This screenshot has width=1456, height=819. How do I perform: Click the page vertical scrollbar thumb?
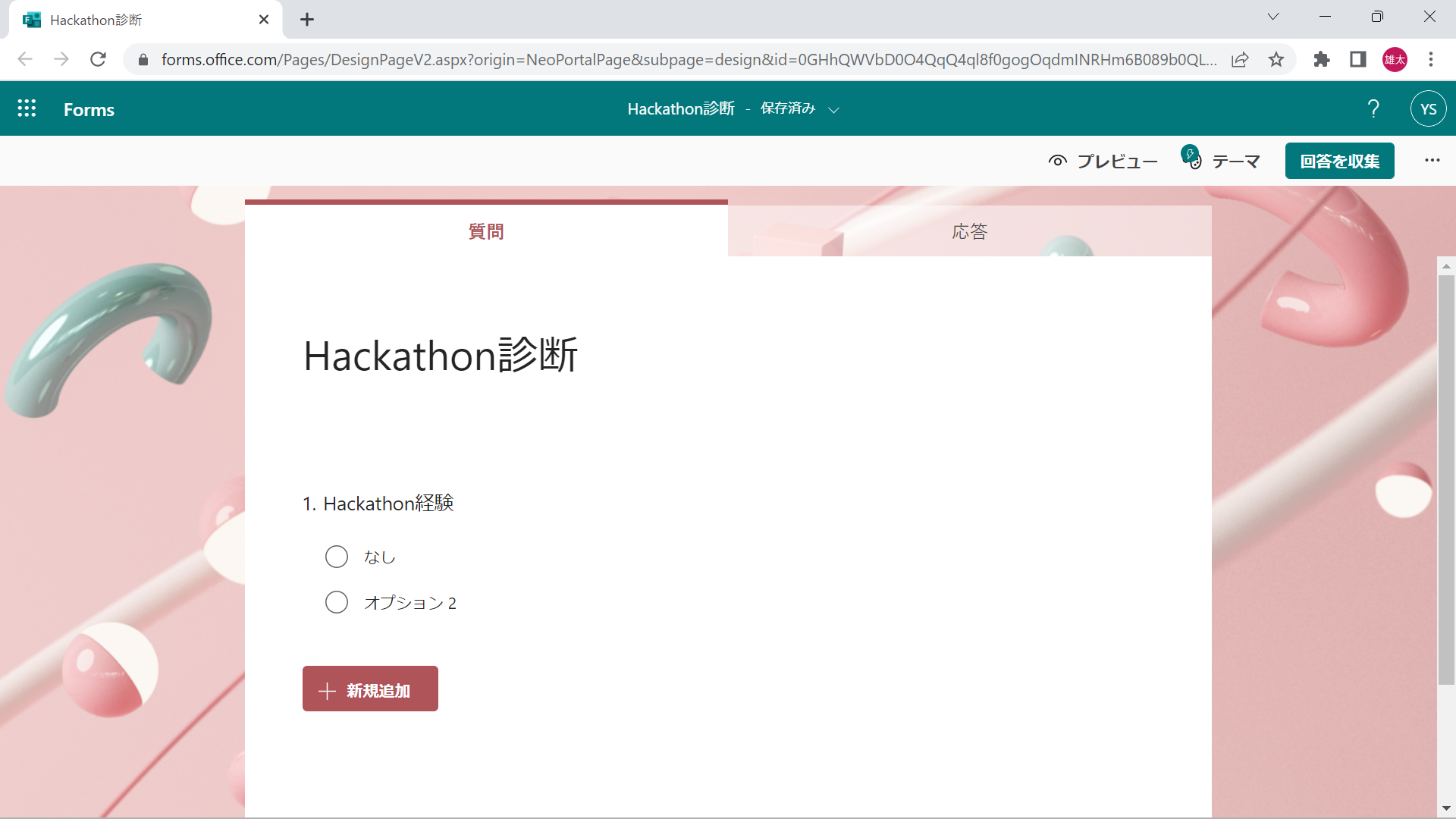click(1446, 479)
